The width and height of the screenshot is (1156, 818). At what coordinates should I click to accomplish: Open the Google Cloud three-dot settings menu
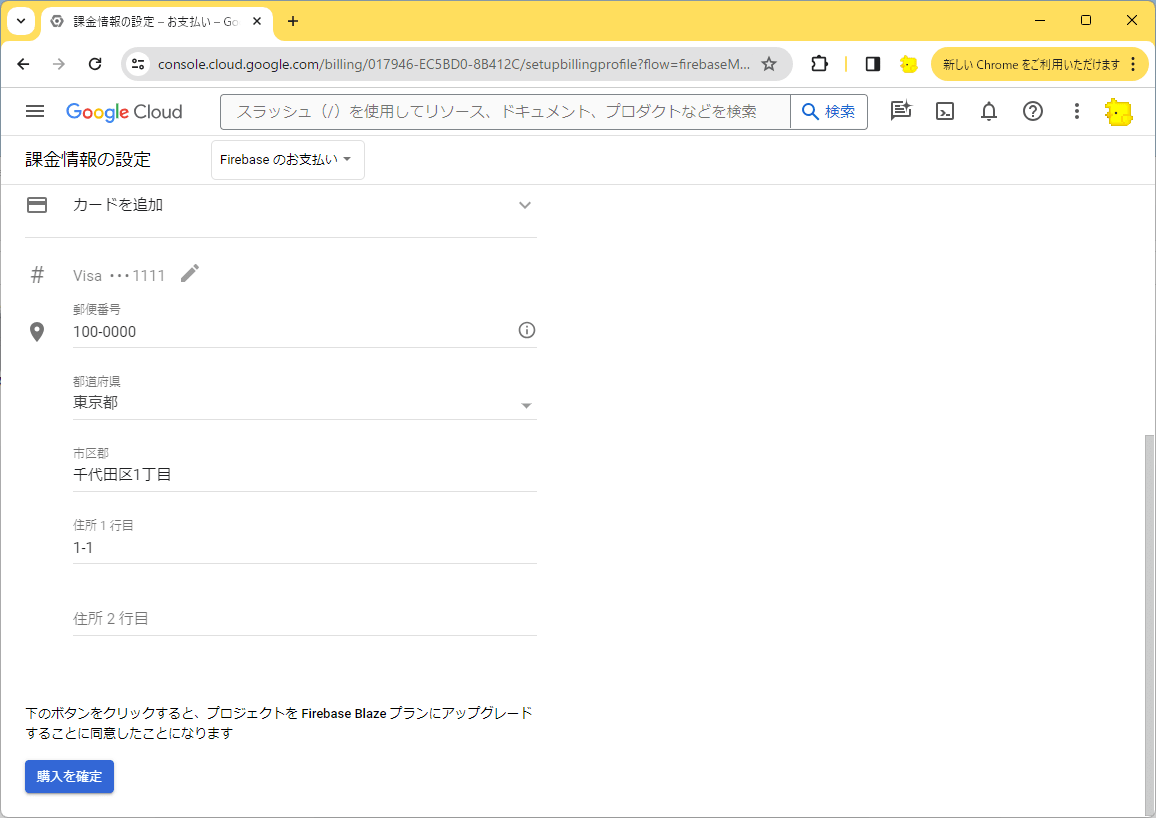[1076, 111]
